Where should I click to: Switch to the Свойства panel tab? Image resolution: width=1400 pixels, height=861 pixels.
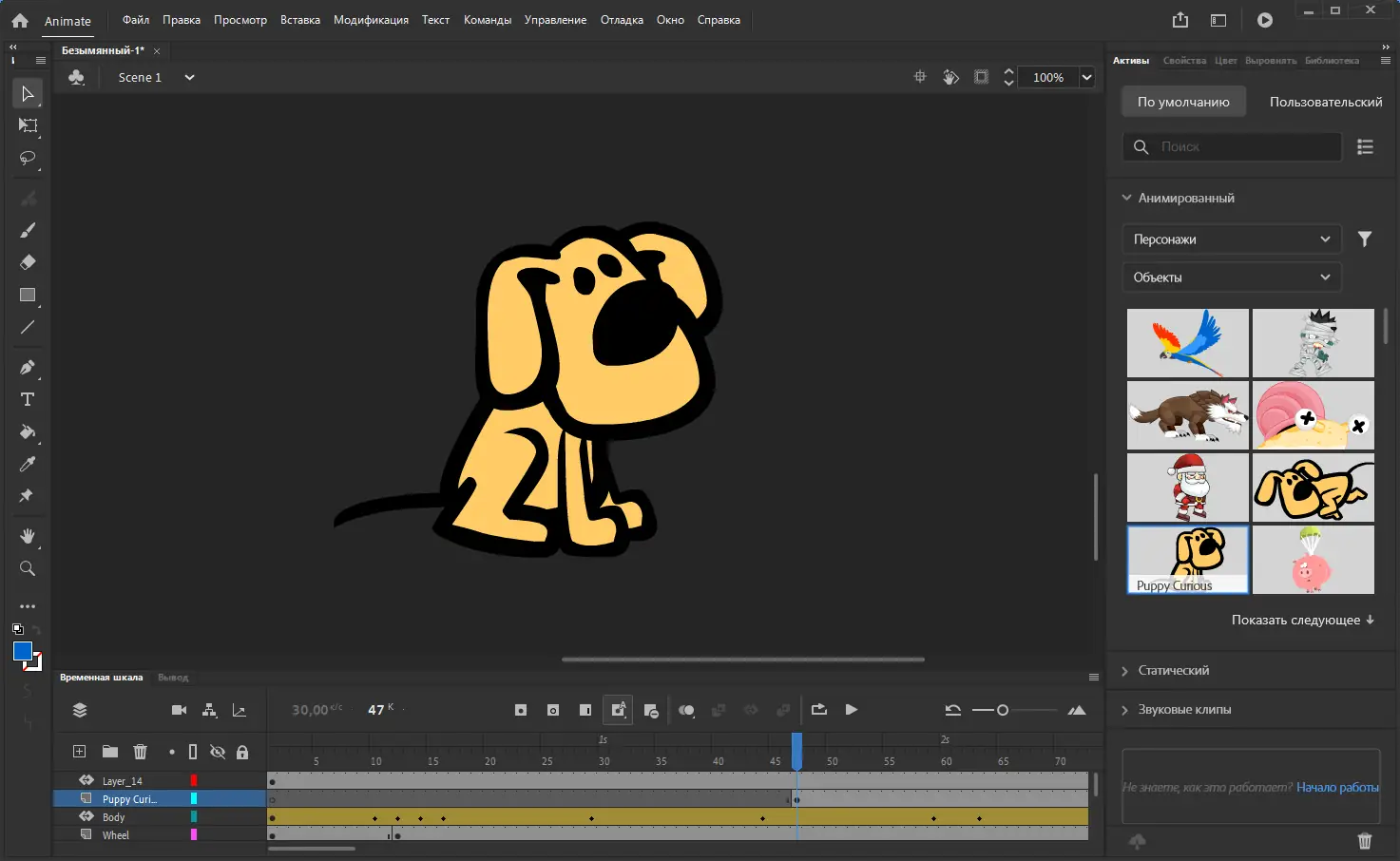(x=1184, y=61)
